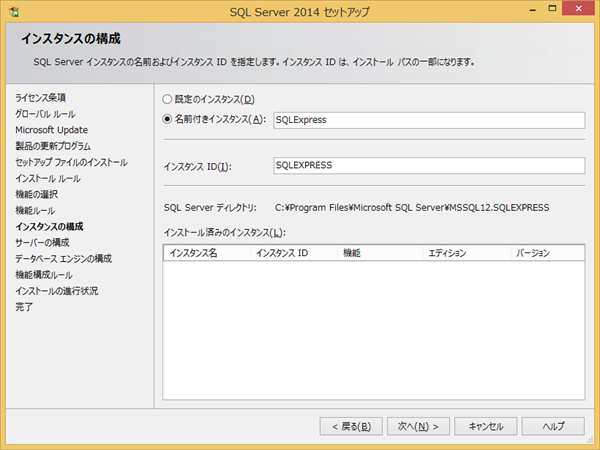600x450 pixels.
Task: Click the 戻る(B) back button
Action: [351, 426]
